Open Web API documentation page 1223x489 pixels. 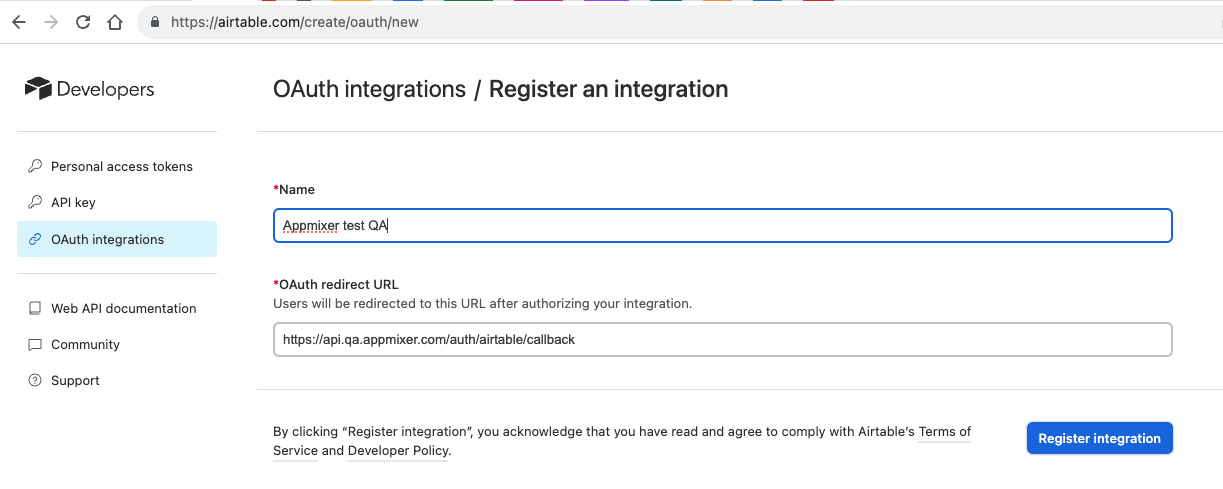click(123, 308)
